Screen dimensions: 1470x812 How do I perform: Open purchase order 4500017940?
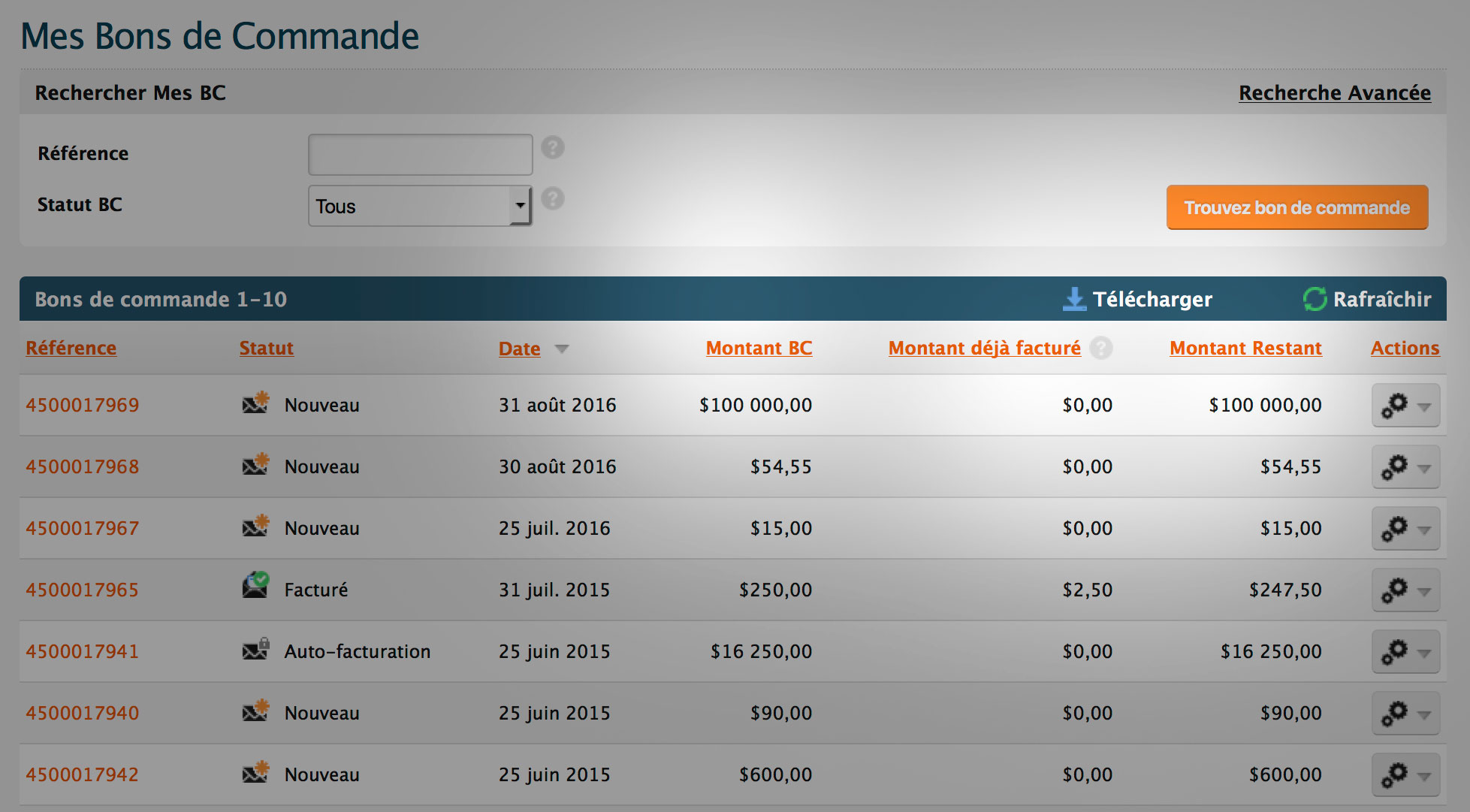pos(83,713)
